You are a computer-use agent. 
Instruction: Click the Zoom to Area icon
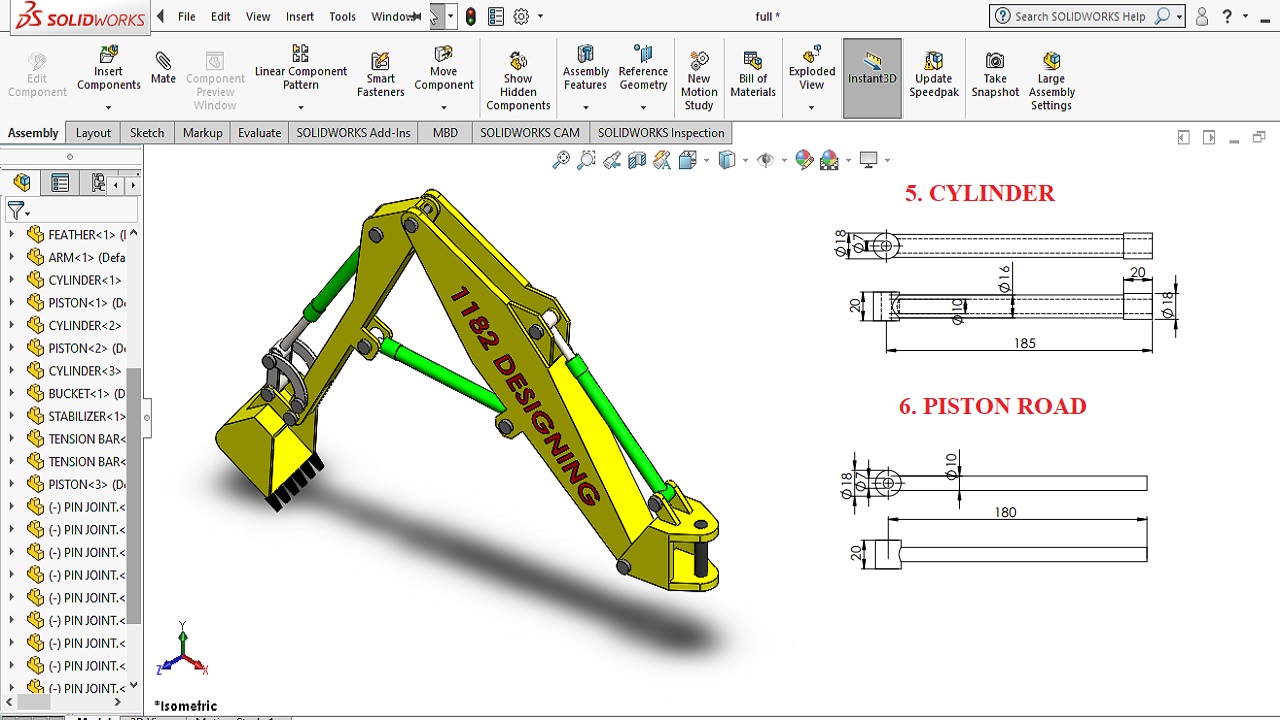coord(586,159)
